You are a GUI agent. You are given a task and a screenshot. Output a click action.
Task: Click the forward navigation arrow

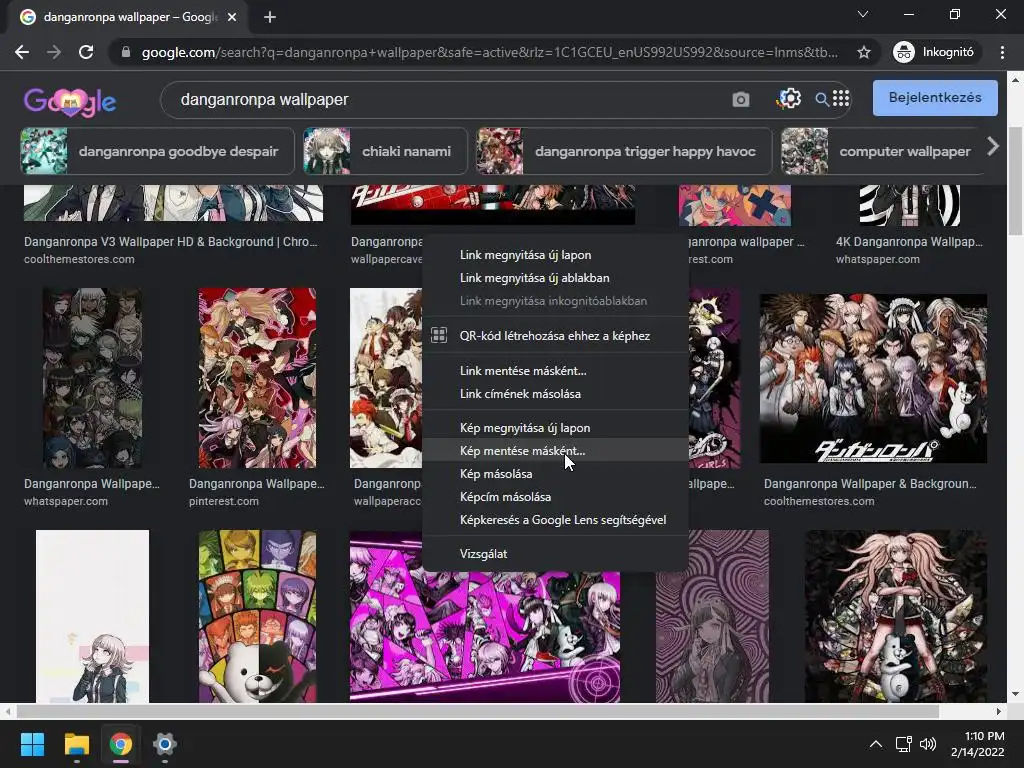click(54, 52)
